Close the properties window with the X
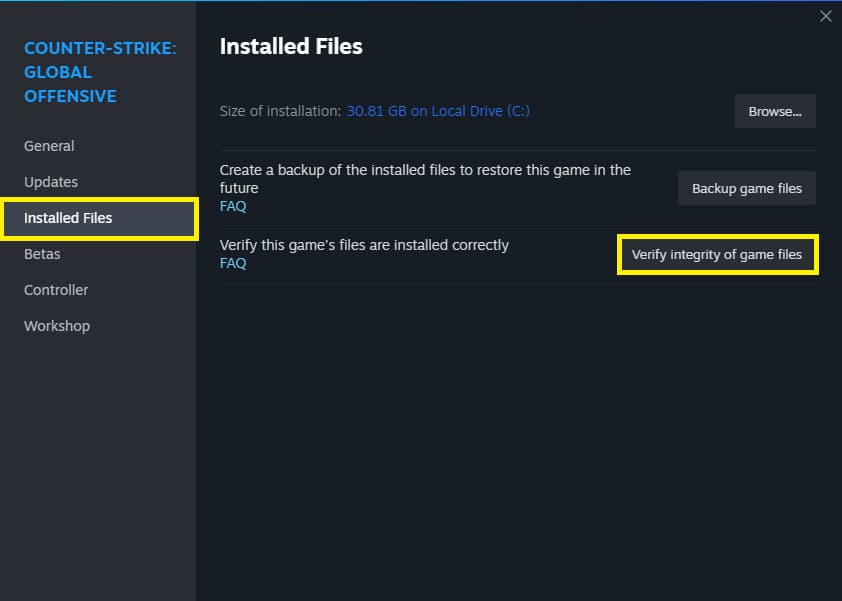The image size is (842, 601). click(825, 16)
